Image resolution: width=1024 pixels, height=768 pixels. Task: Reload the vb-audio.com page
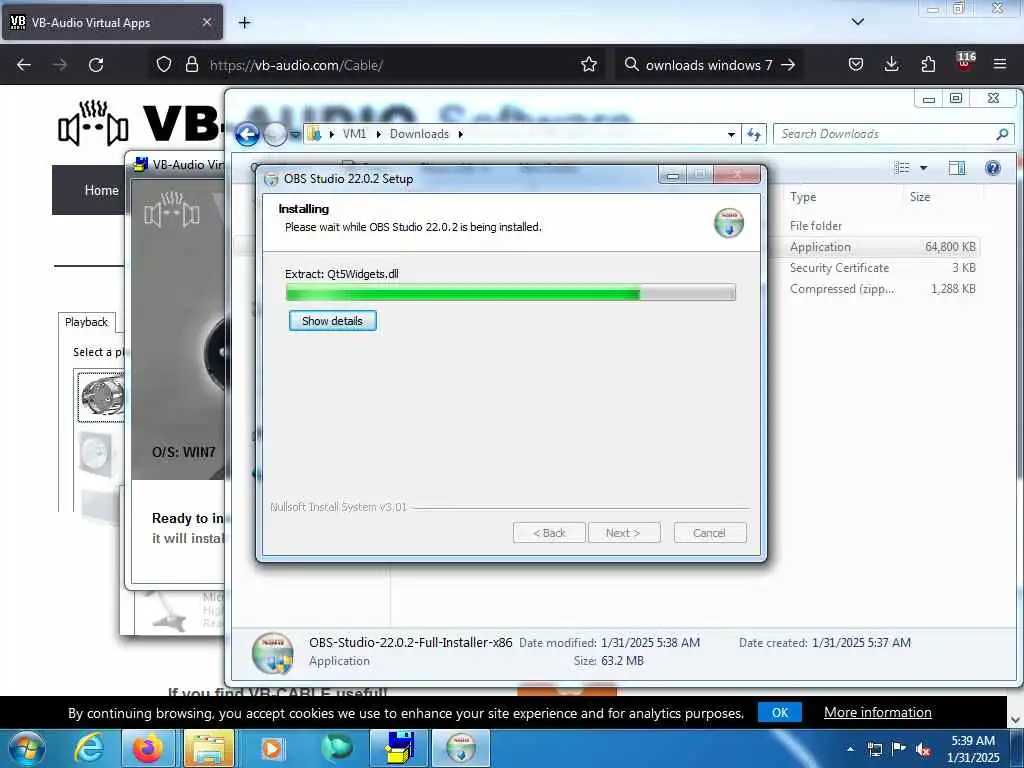(96, 65)
